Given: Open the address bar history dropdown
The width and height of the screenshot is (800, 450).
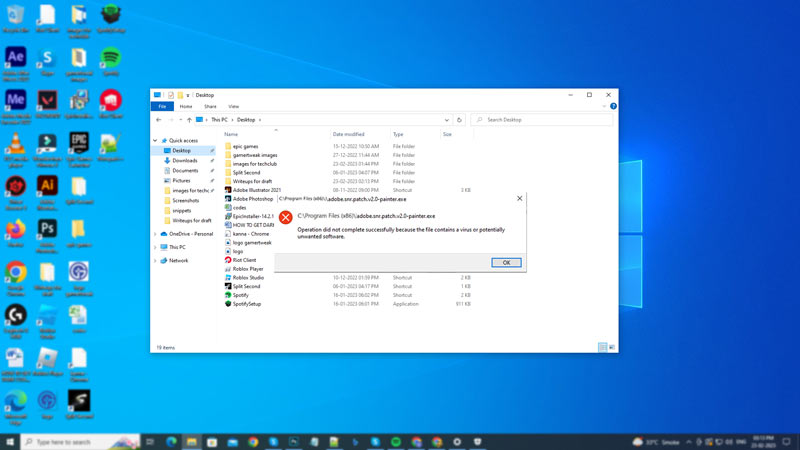Looking at the screenshot, I should tap(447, 120).
